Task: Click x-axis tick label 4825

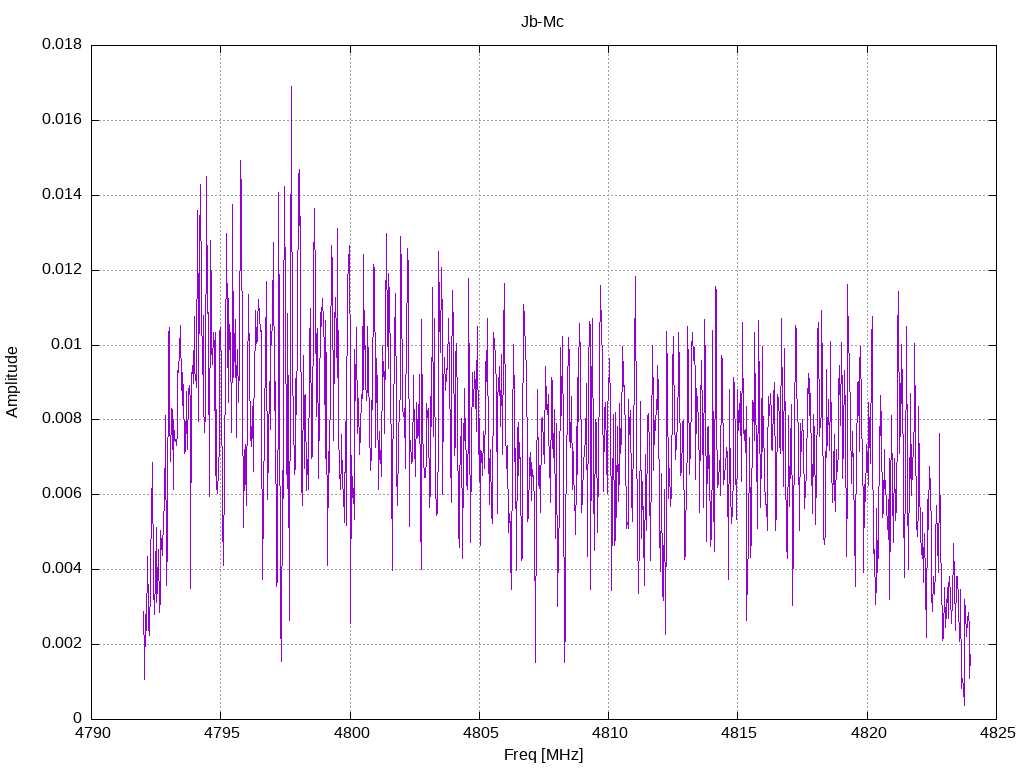Action: tap(997, 733)
